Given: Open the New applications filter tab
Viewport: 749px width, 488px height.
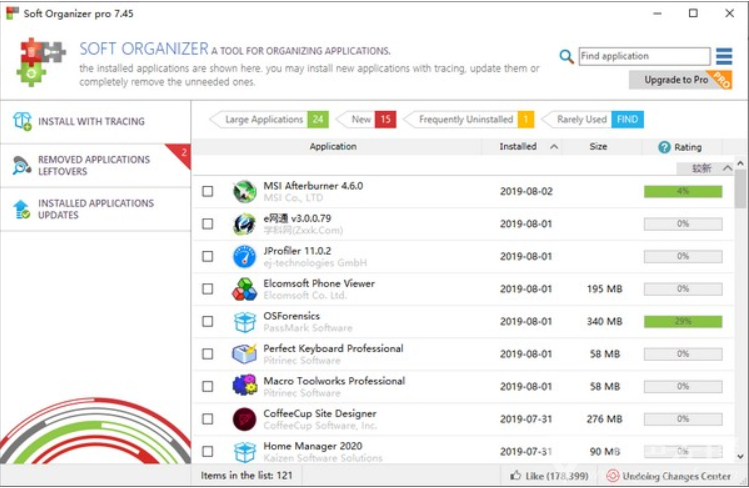Looking at the screenshot, I should (x=366, y=119).
